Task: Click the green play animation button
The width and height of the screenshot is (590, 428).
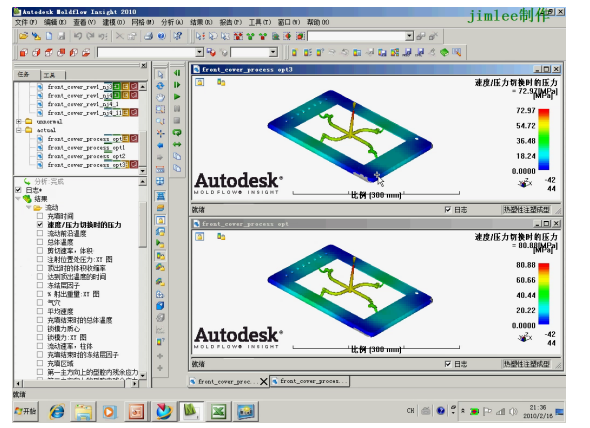Action: 177,97
